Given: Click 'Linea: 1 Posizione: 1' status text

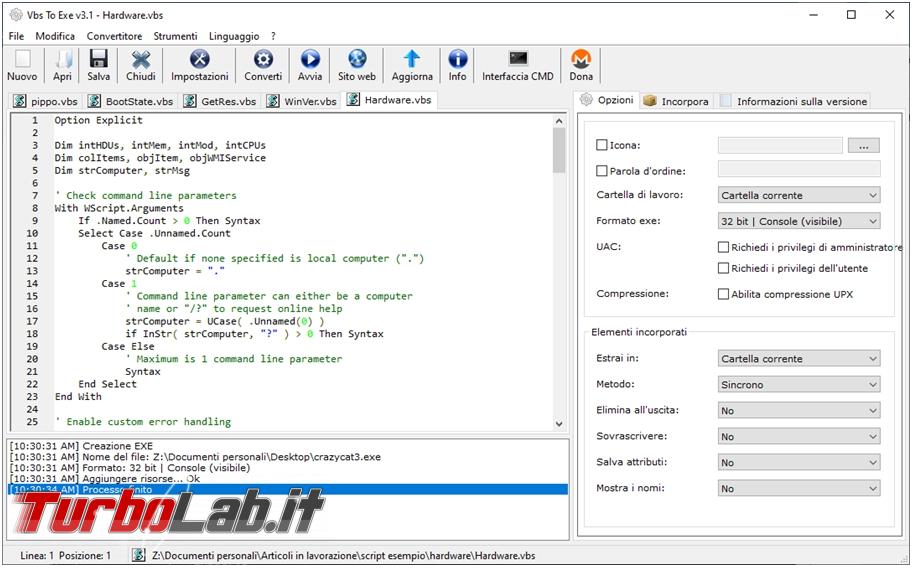Looking at the screenshot, I should click(65, 555).
